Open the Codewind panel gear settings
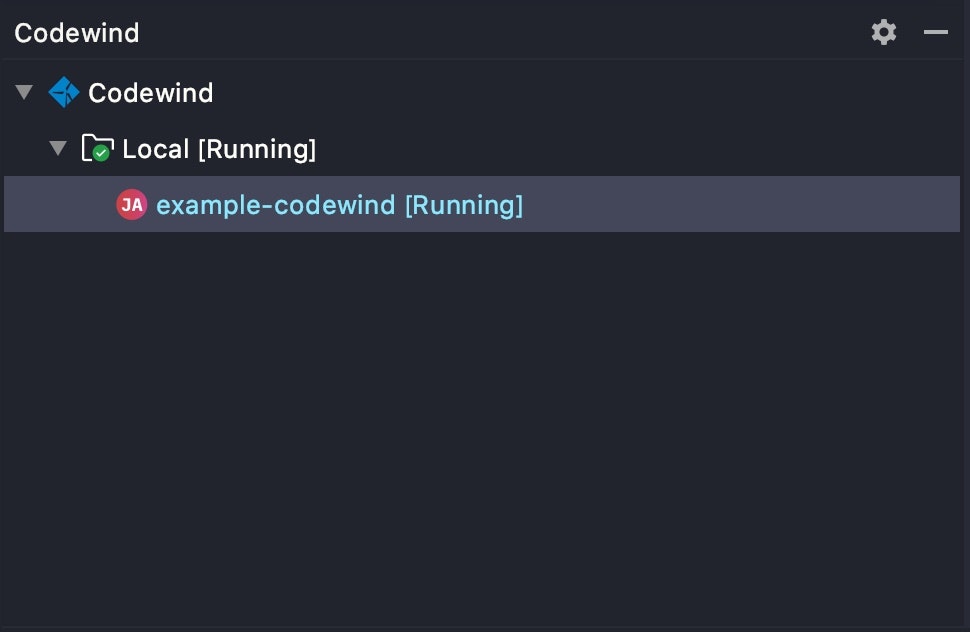This screenshot has height=632, width=970. coord(884,32)
